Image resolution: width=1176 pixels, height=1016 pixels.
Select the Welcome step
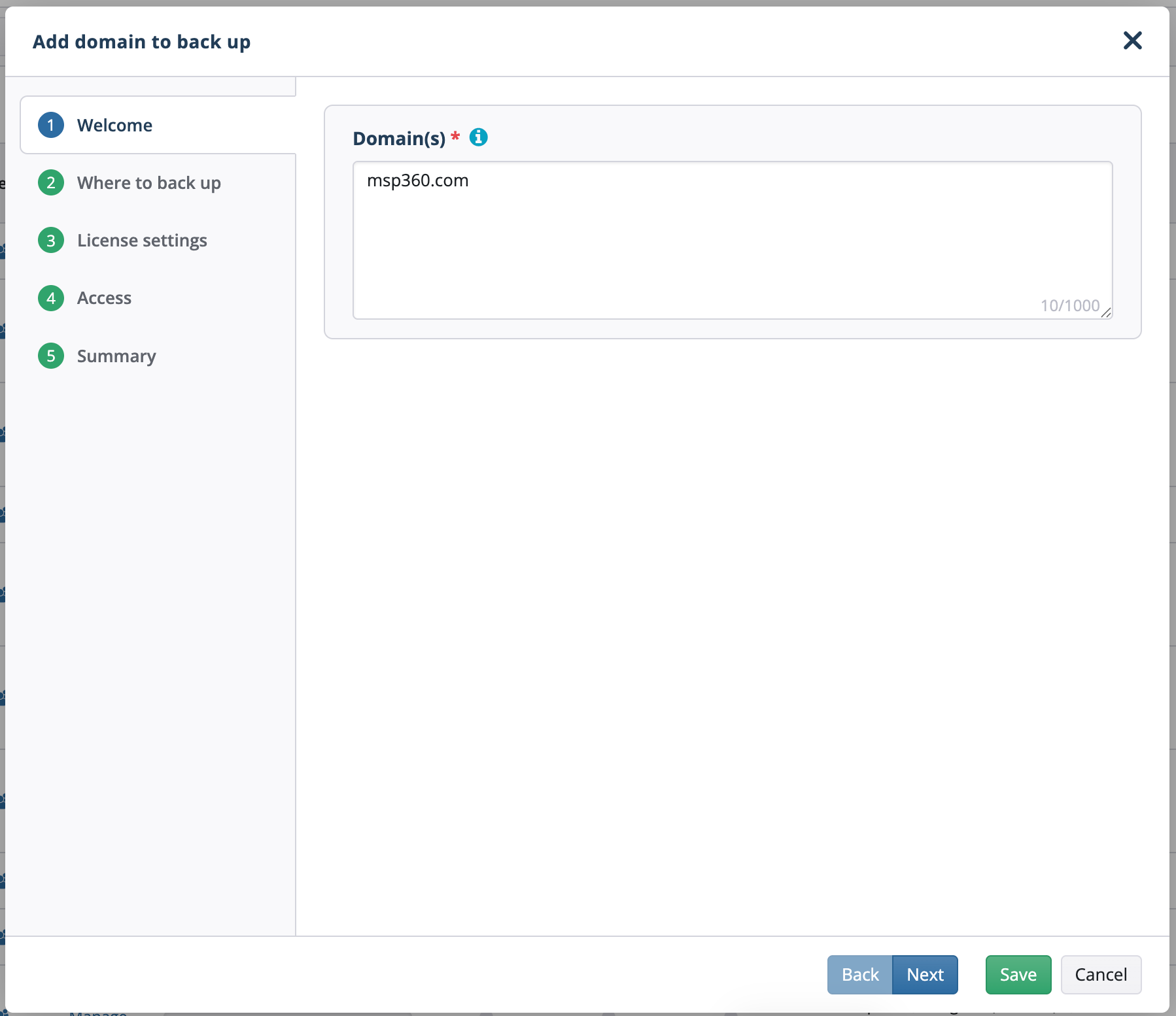coord(158,125)
